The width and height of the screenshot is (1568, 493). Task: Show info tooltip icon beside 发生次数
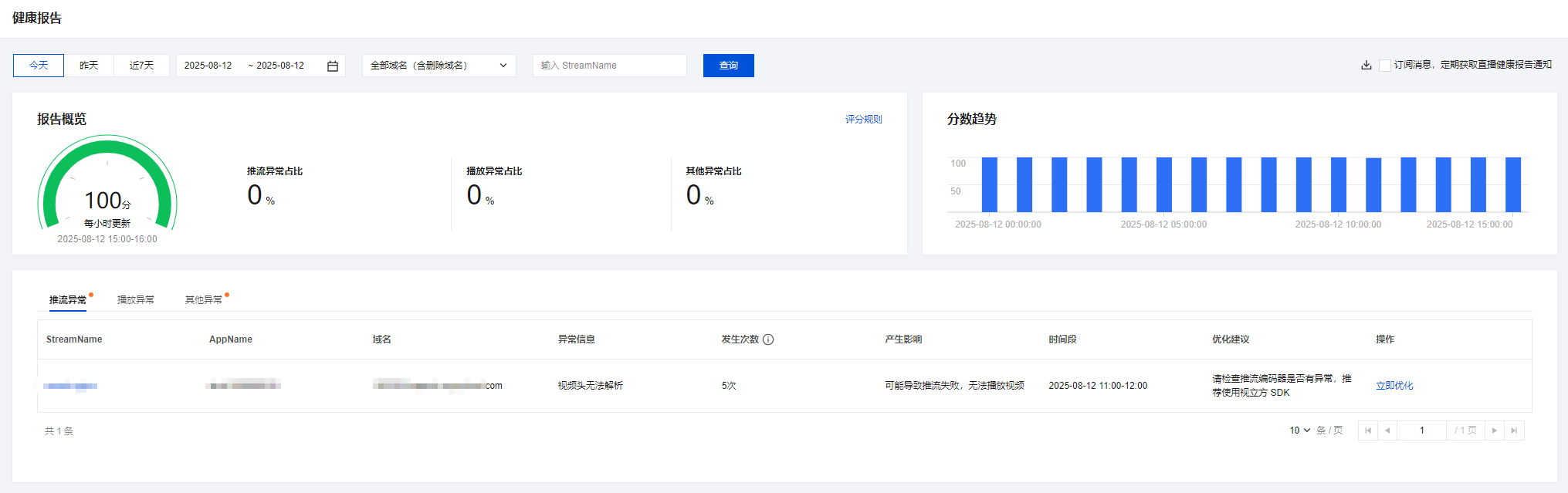click(x=768, y=339)
